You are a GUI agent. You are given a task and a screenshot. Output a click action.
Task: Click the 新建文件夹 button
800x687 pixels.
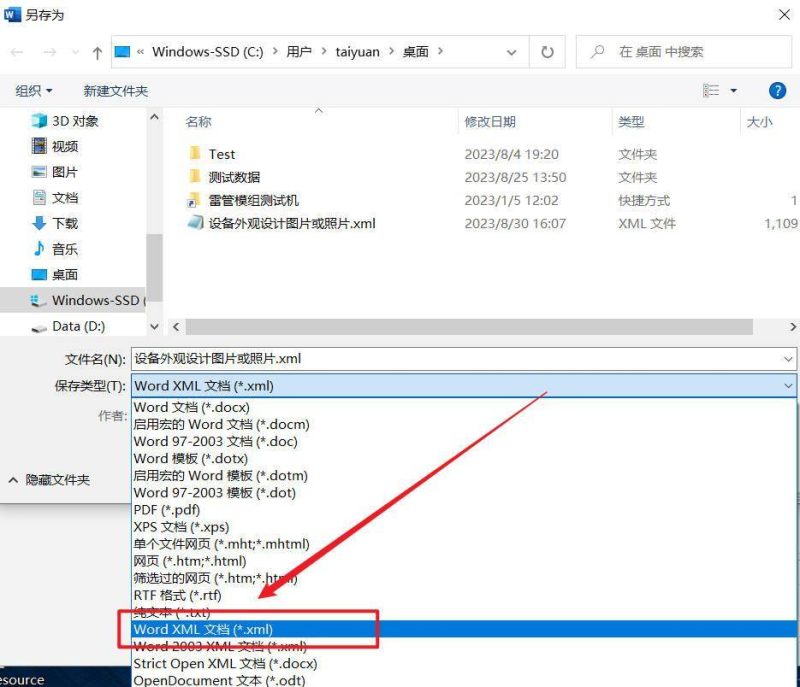(x=115, y=90)
